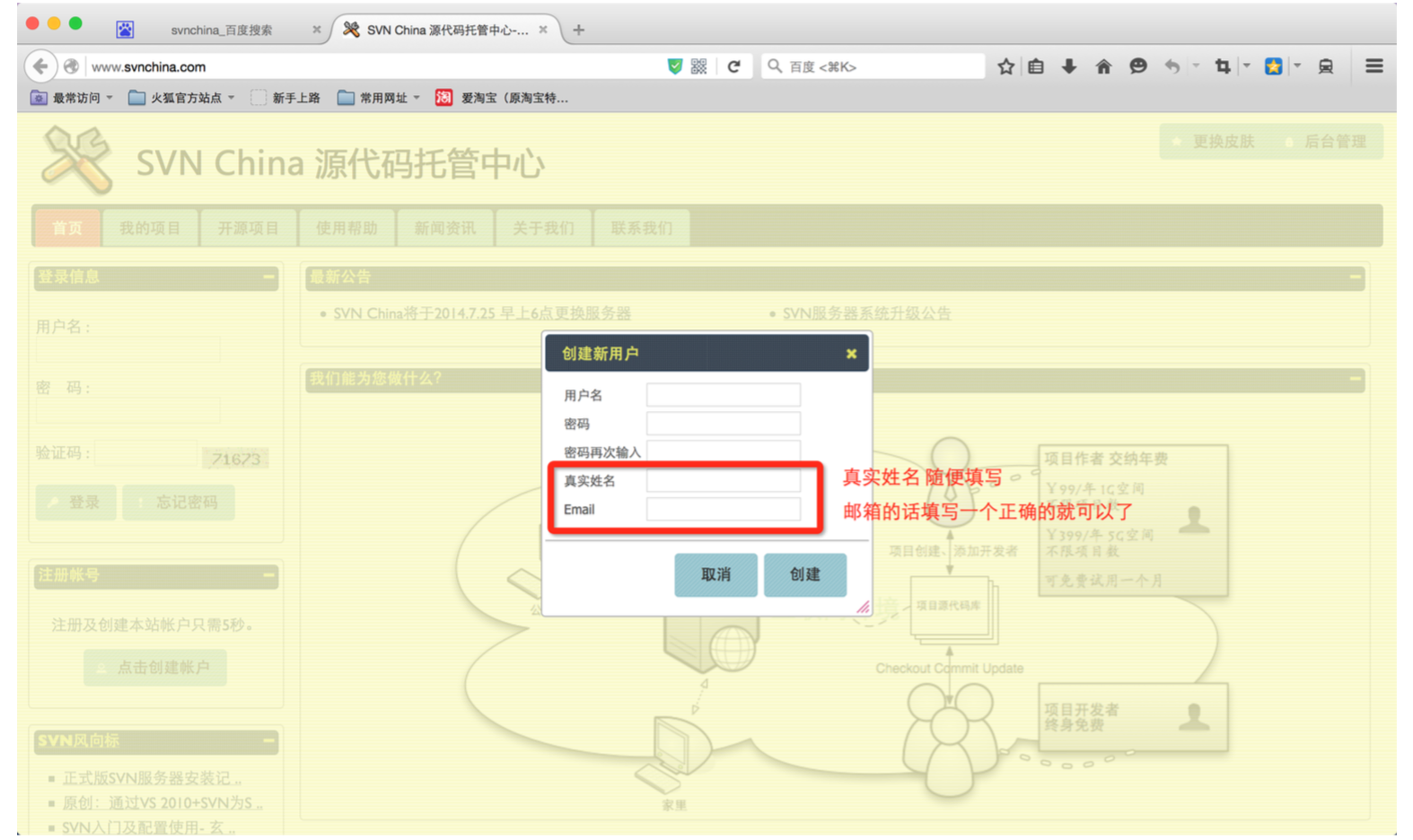1413x840 pixels.
Task: Collapse the 我们能为您做什么 panel
Action: [x=1356, y=379]
